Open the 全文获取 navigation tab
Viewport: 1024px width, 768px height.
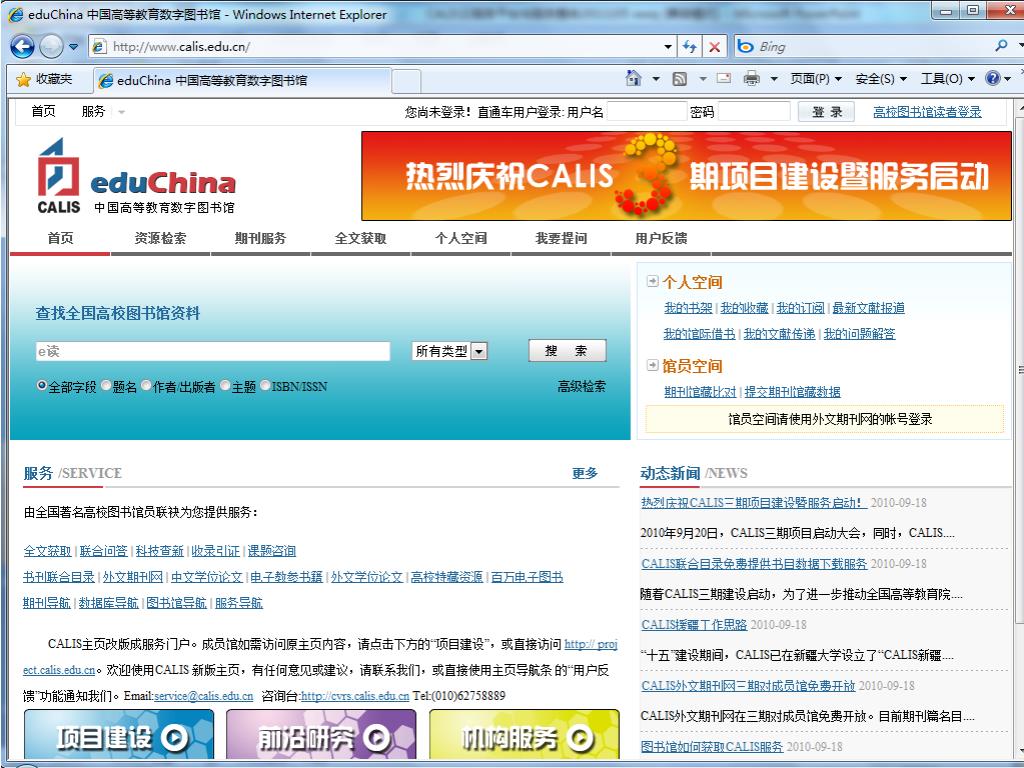click(x=360, y=238)
